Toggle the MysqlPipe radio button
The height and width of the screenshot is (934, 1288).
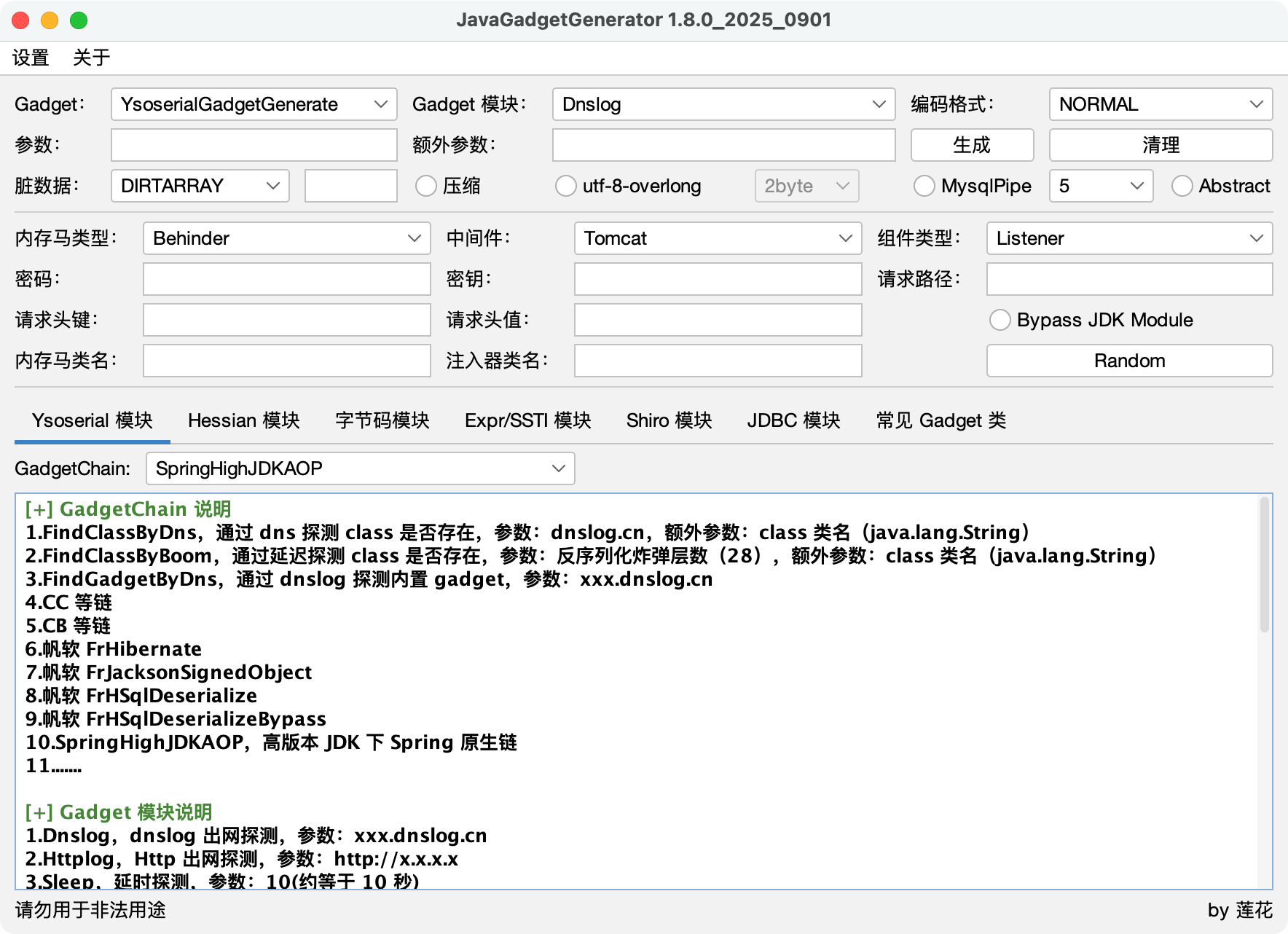924,186
